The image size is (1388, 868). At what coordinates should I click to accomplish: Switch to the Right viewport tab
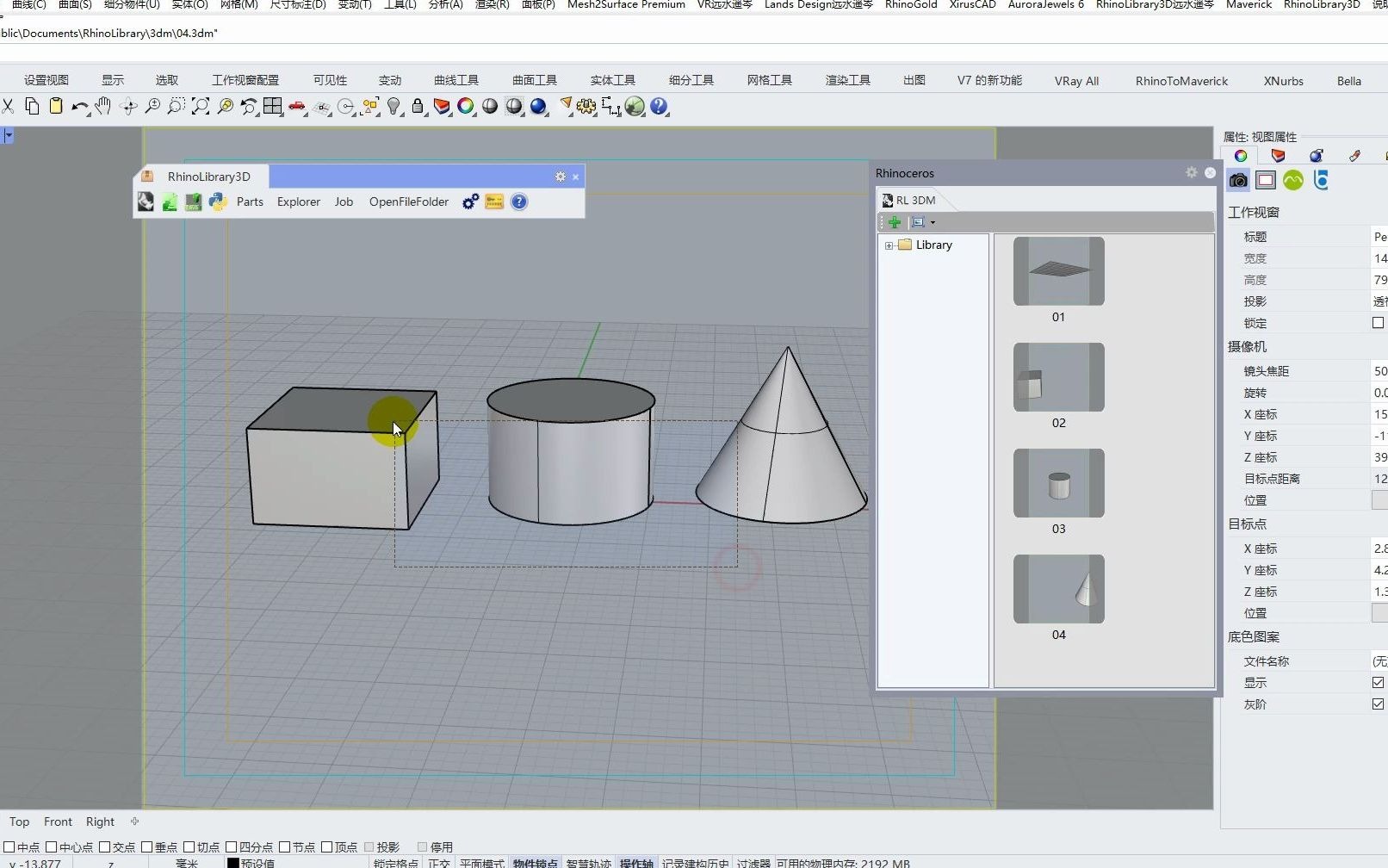[100, 821]
